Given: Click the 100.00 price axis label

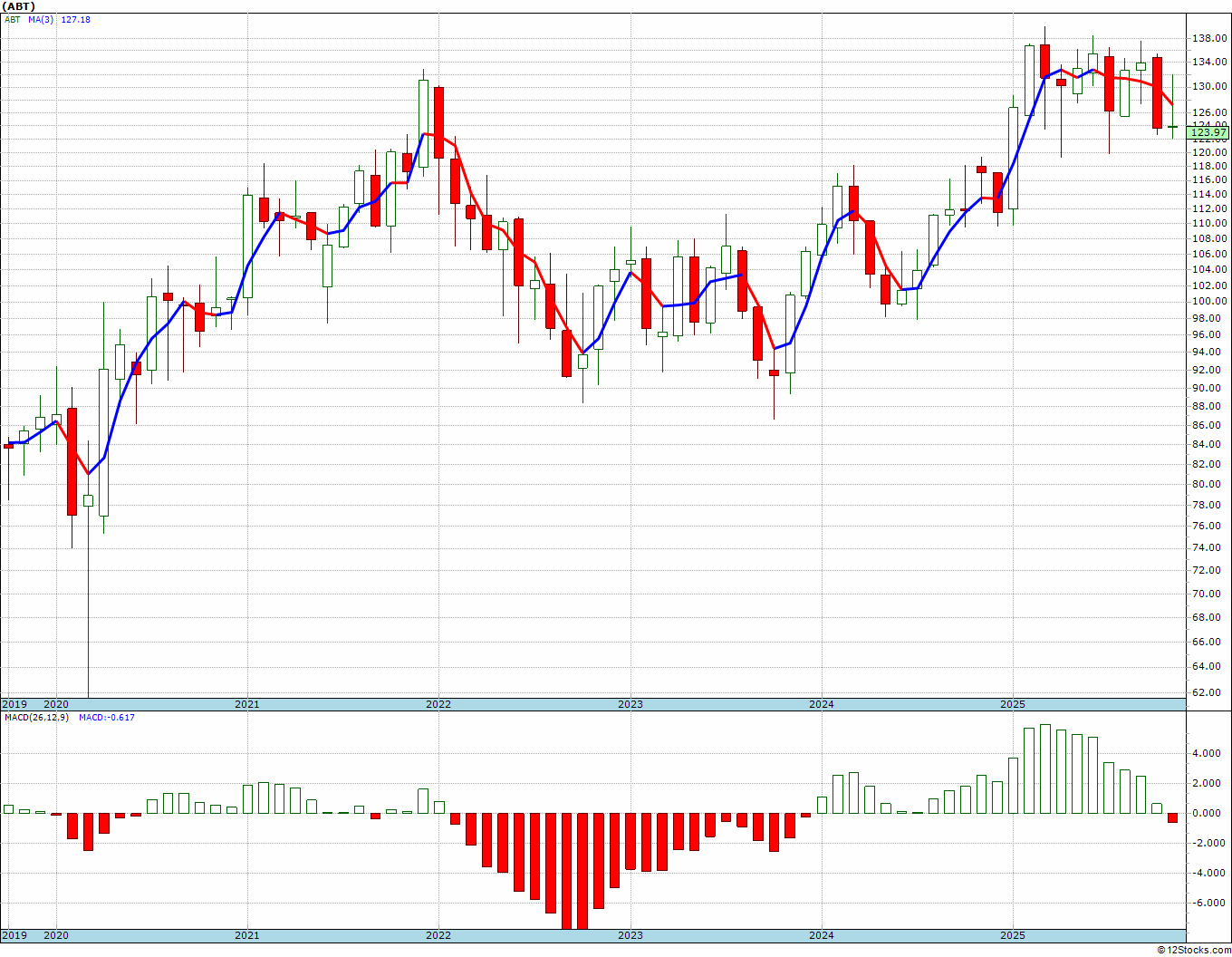Looking at the screenshot, I should pos(1210,301).
